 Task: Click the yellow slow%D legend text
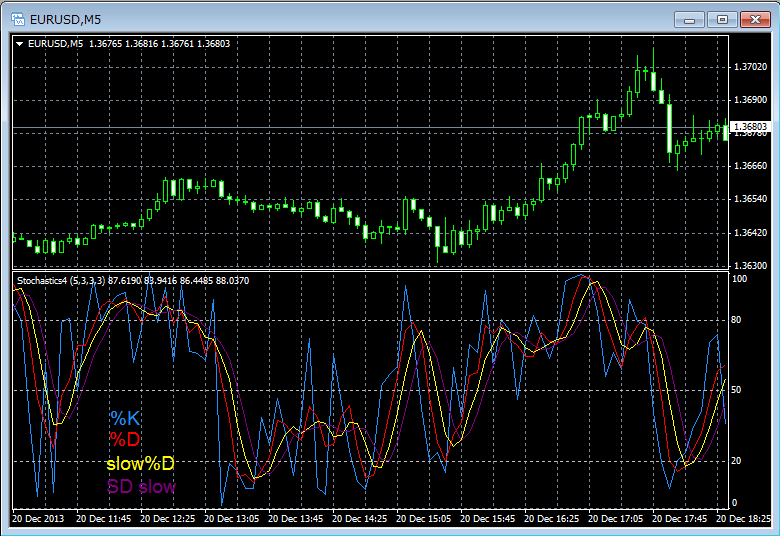140,464
